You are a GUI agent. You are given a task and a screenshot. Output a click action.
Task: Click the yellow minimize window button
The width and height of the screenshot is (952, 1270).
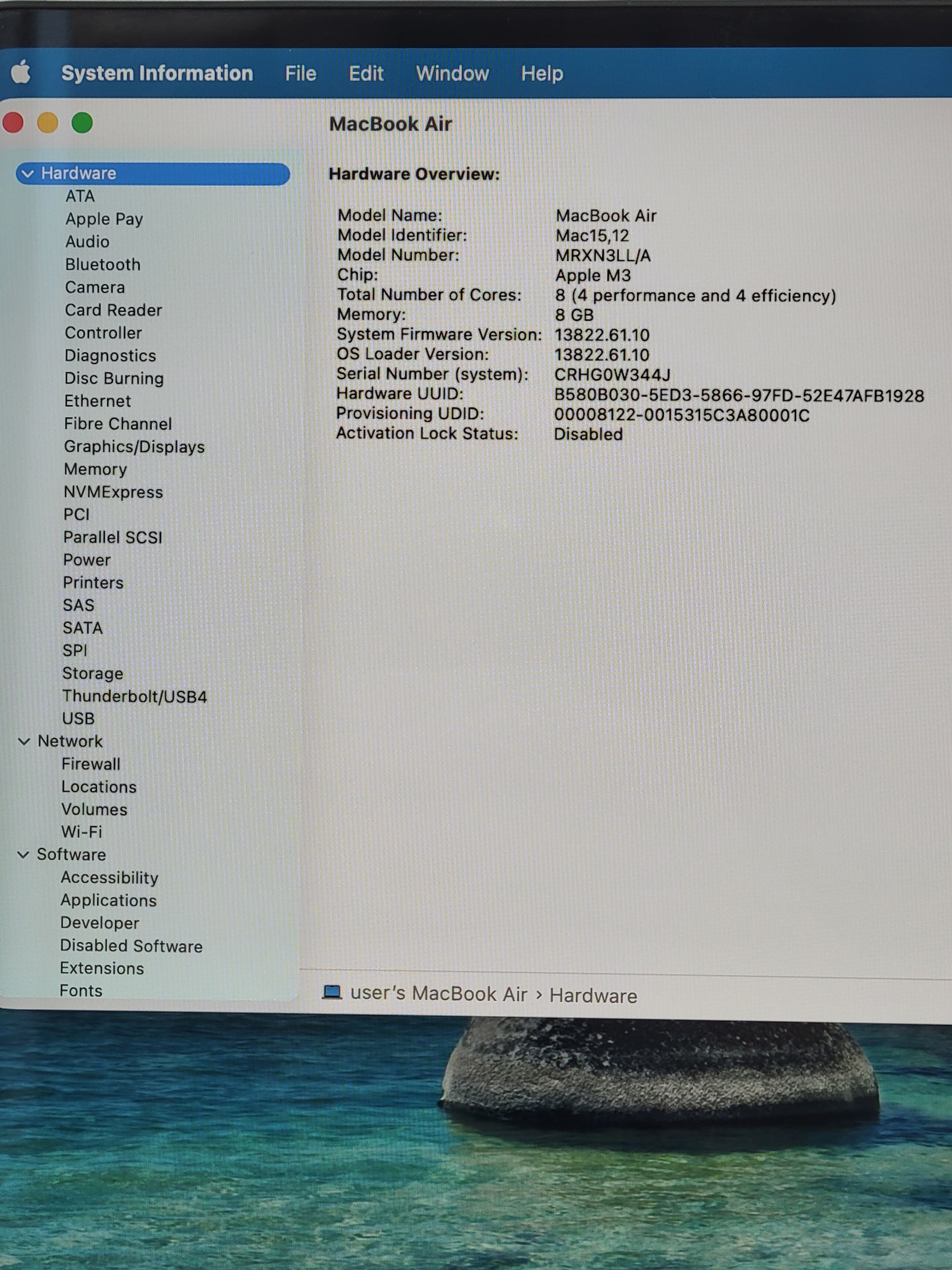(47, 123)
